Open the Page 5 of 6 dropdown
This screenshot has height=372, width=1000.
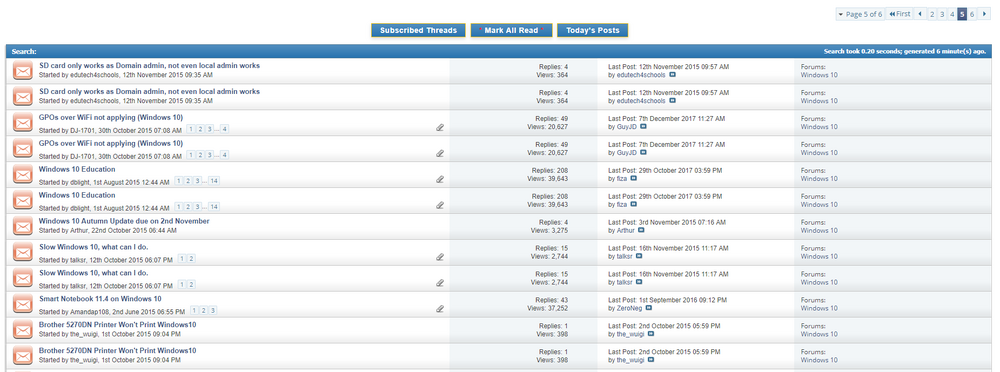861,14
